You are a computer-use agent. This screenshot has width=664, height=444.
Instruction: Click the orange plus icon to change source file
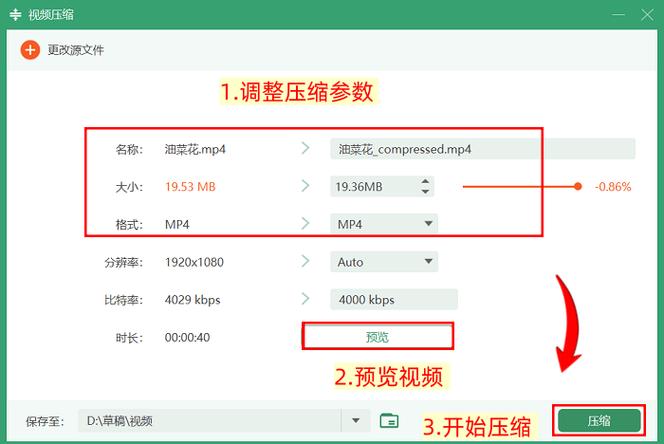[x=30, y=50]
